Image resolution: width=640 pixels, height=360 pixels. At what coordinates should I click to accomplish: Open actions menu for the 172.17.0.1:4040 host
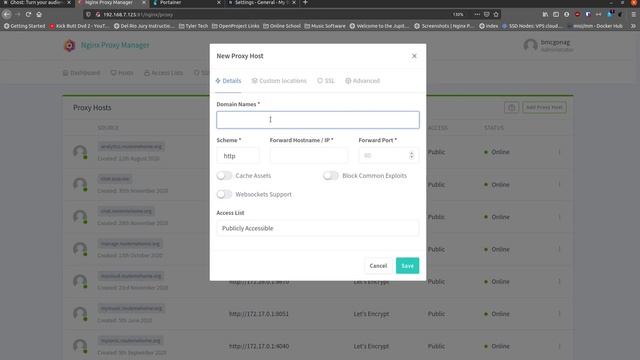[559, 346]
